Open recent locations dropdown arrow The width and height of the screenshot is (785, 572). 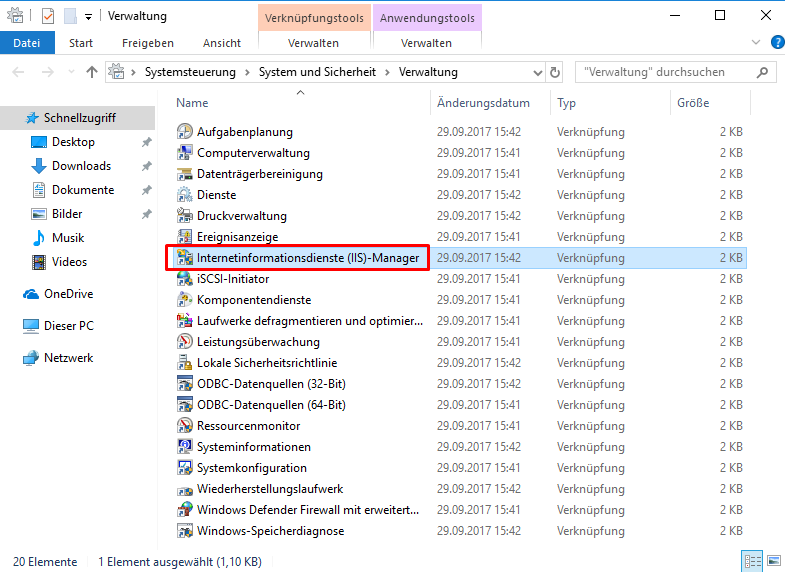tap(71, 72)
